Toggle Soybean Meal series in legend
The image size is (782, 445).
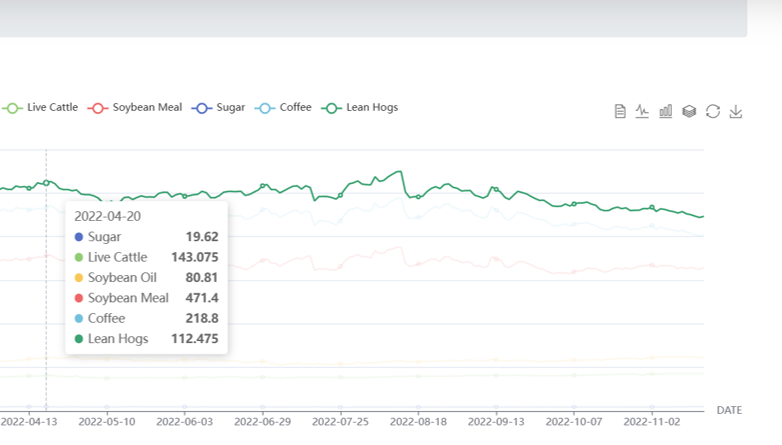tap(135, 107)
